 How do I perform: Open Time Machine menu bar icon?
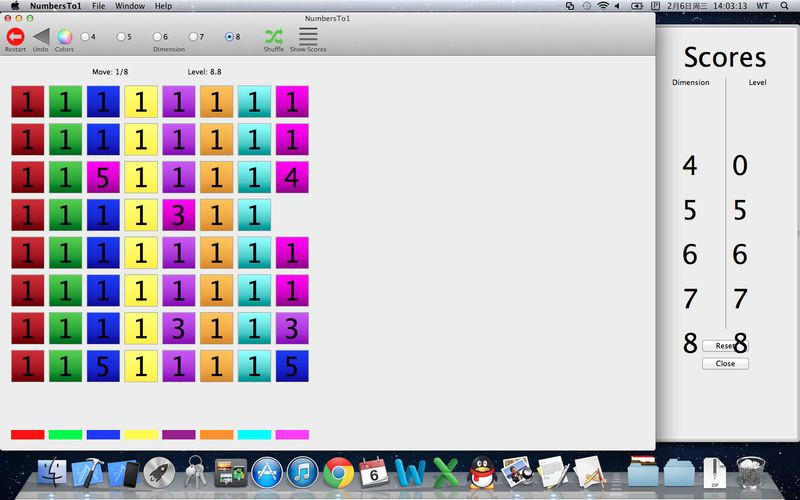[x=587, y=6]
